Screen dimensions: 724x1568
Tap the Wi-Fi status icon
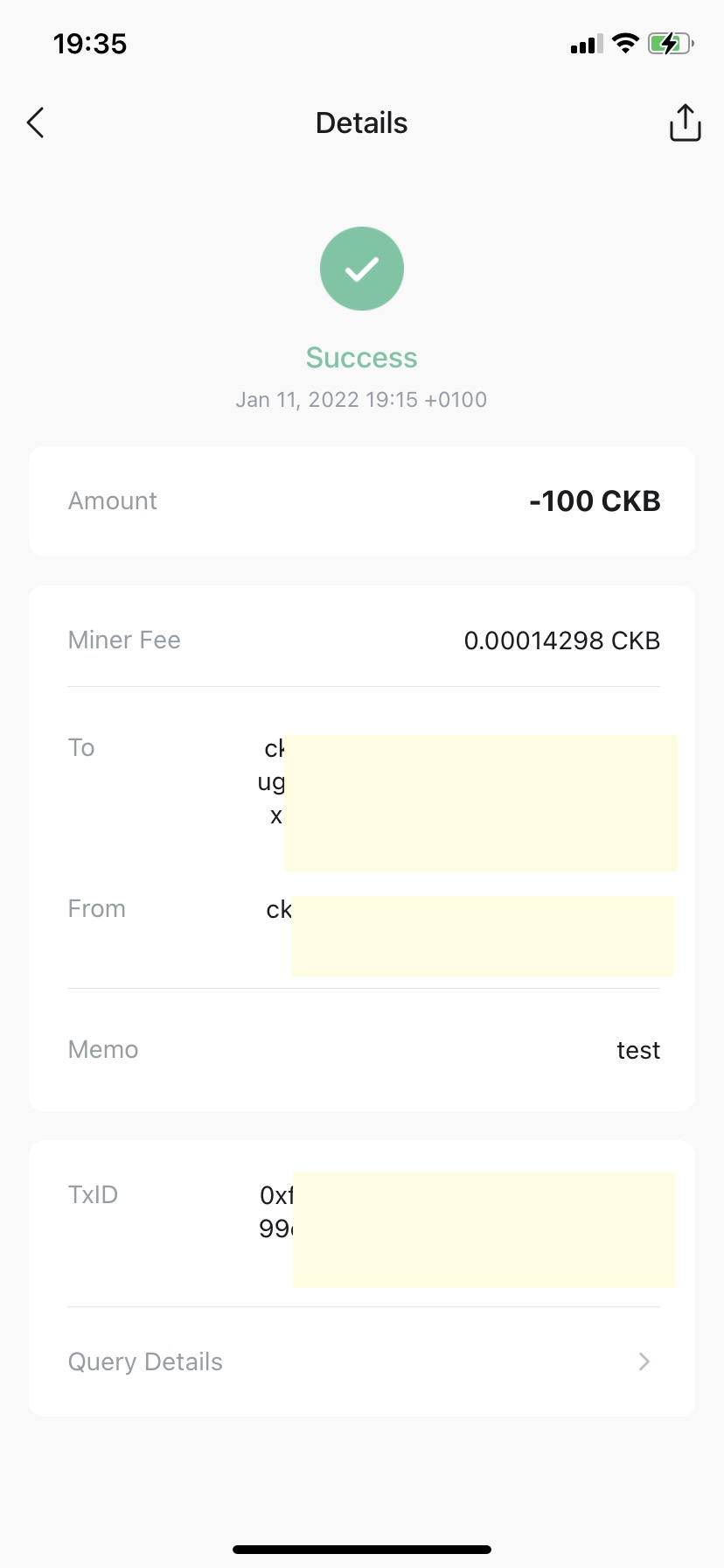625,43
